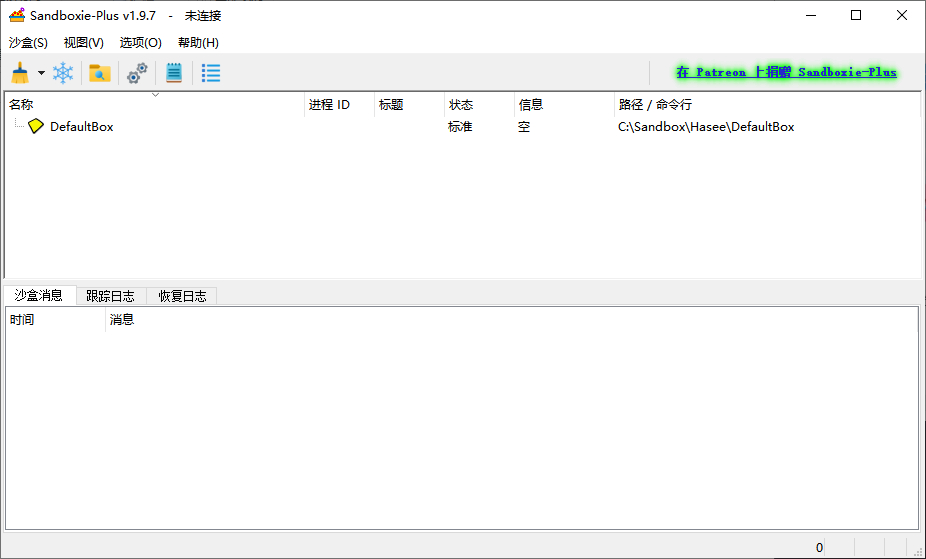Sort by the 名称 column header

21,104
